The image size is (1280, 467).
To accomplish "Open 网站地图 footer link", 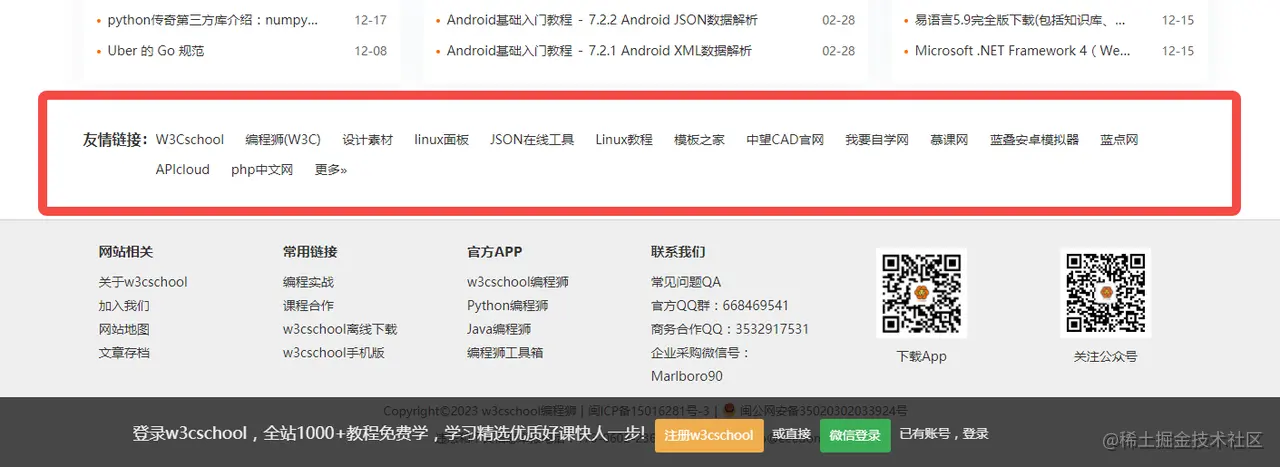I will (124, 329).
